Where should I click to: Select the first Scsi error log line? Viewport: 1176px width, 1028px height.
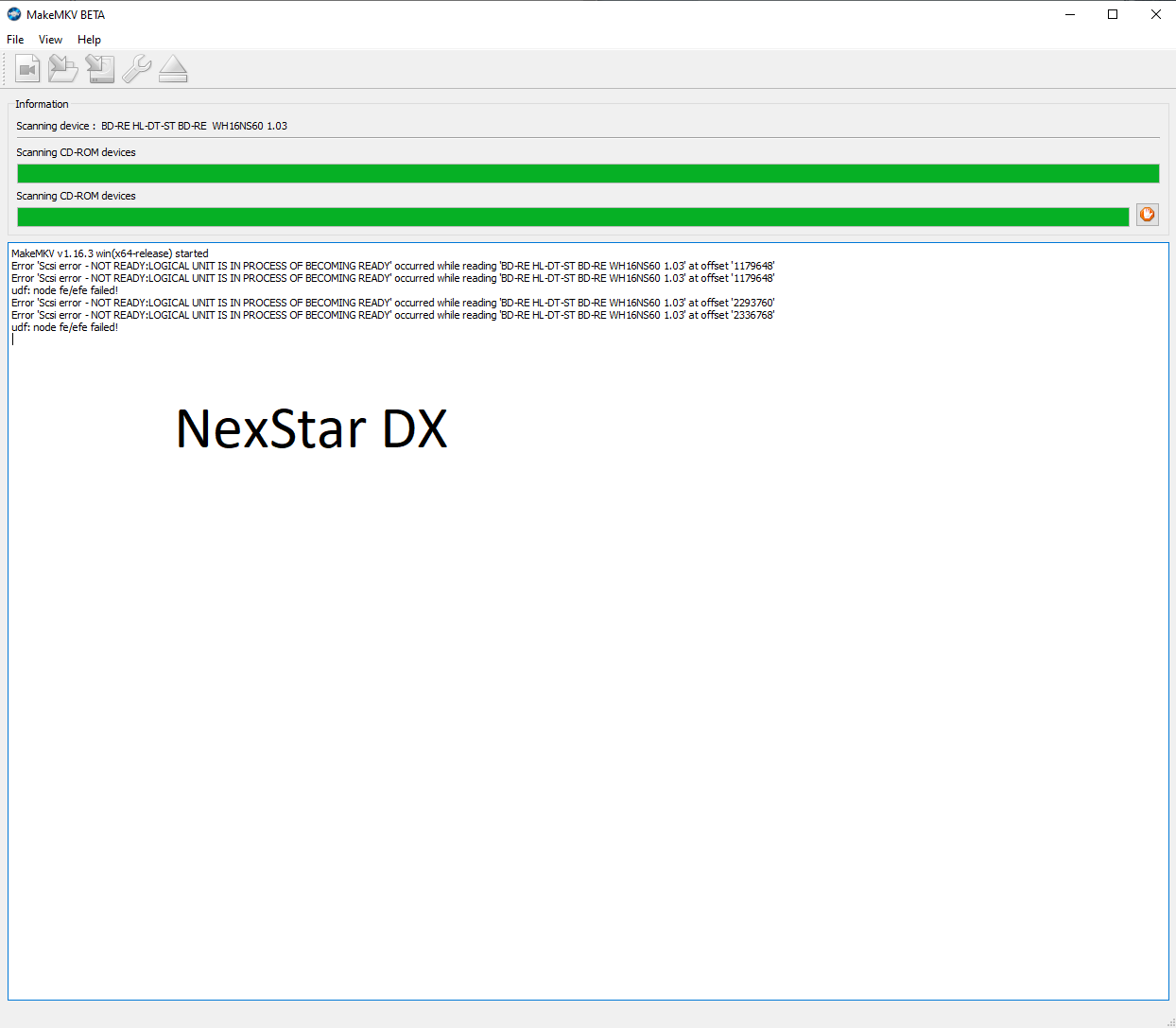tap(392, 266)
